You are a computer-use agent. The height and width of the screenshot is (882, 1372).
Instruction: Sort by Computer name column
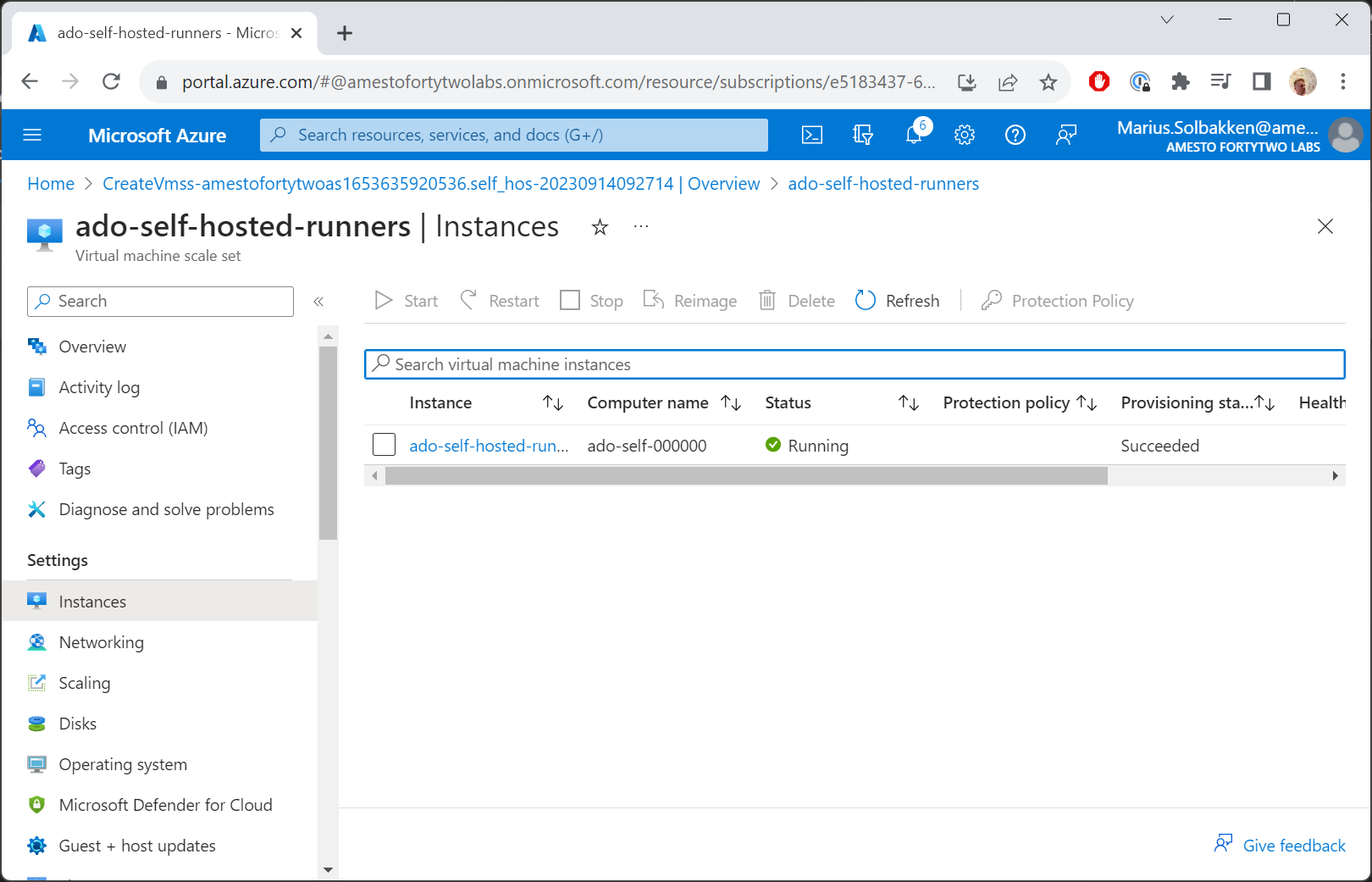coord(731,403)
